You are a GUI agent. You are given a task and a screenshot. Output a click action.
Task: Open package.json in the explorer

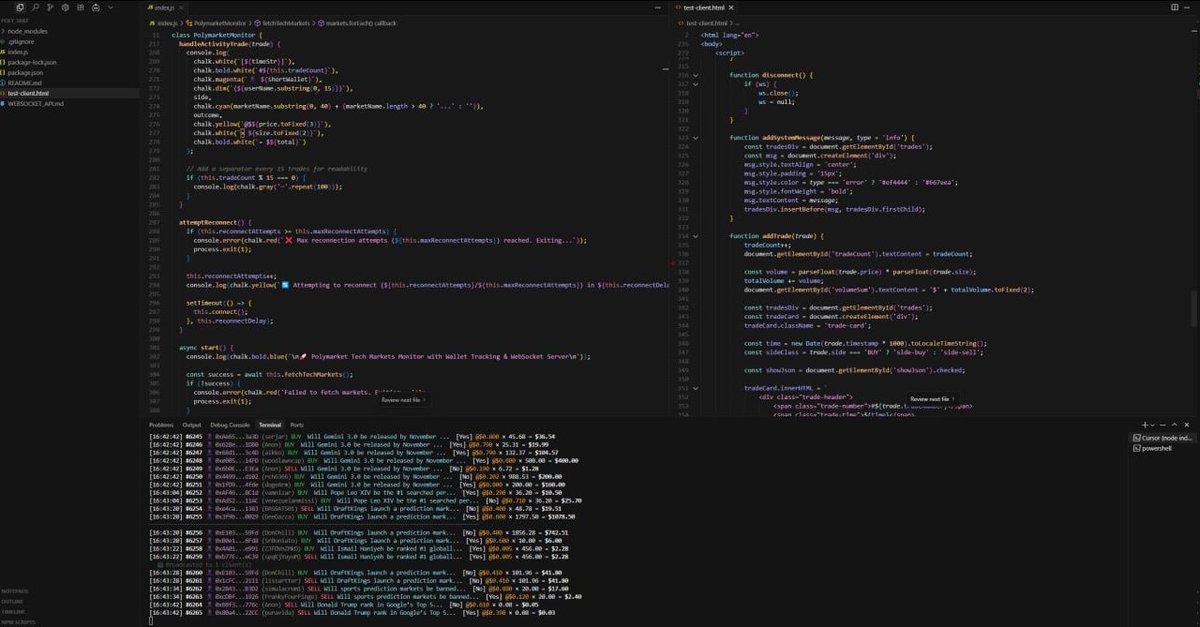point(25,73)
